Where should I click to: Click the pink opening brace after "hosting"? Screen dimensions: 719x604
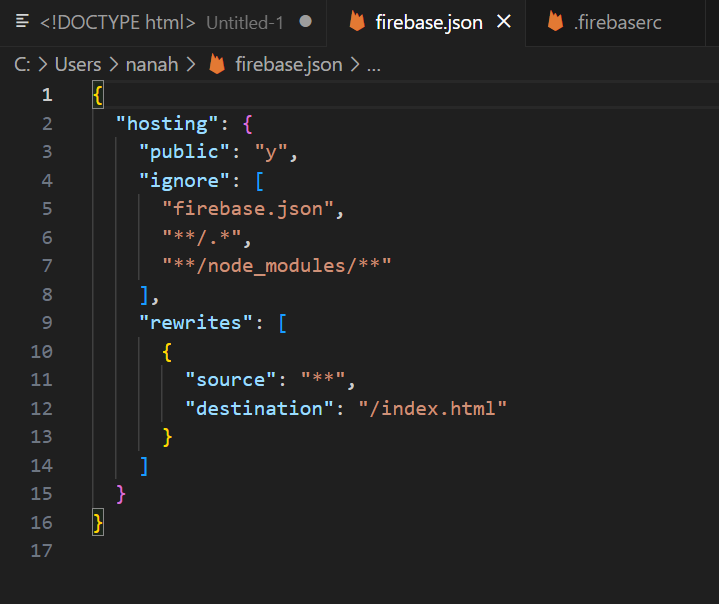(248, 124)
